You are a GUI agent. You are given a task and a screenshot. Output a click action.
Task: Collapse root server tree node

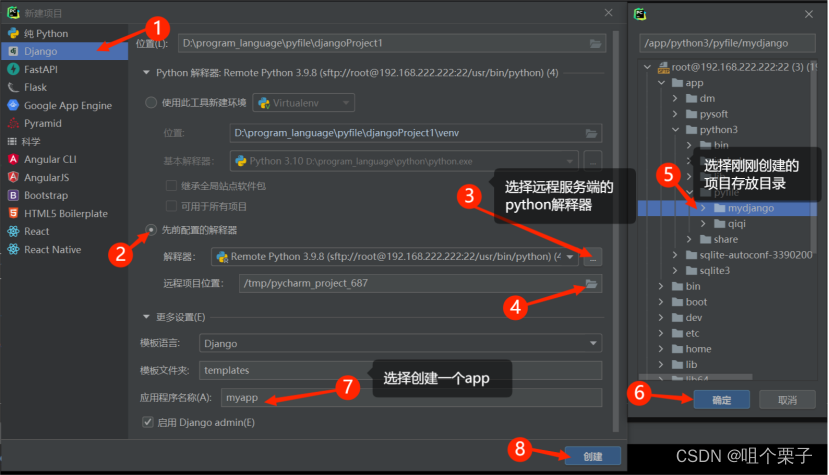click(x=647, y=67)
